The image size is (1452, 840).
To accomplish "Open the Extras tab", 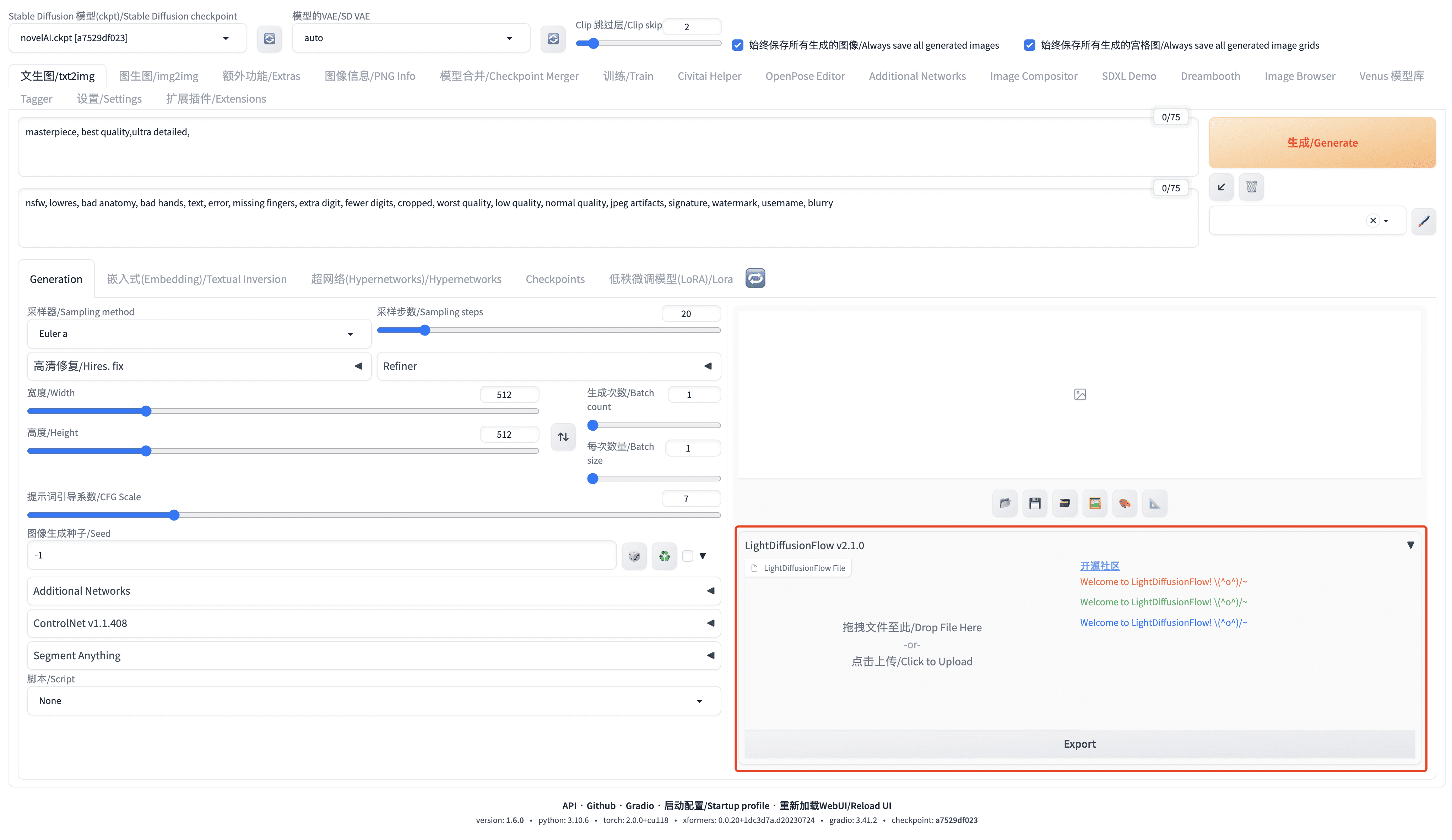I will click(261, 76).
